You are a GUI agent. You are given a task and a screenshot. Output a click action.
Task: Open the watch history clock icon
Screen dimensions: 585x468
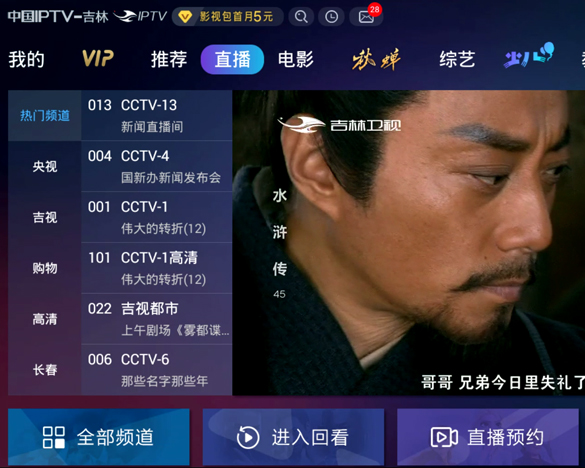pos(332,16)
